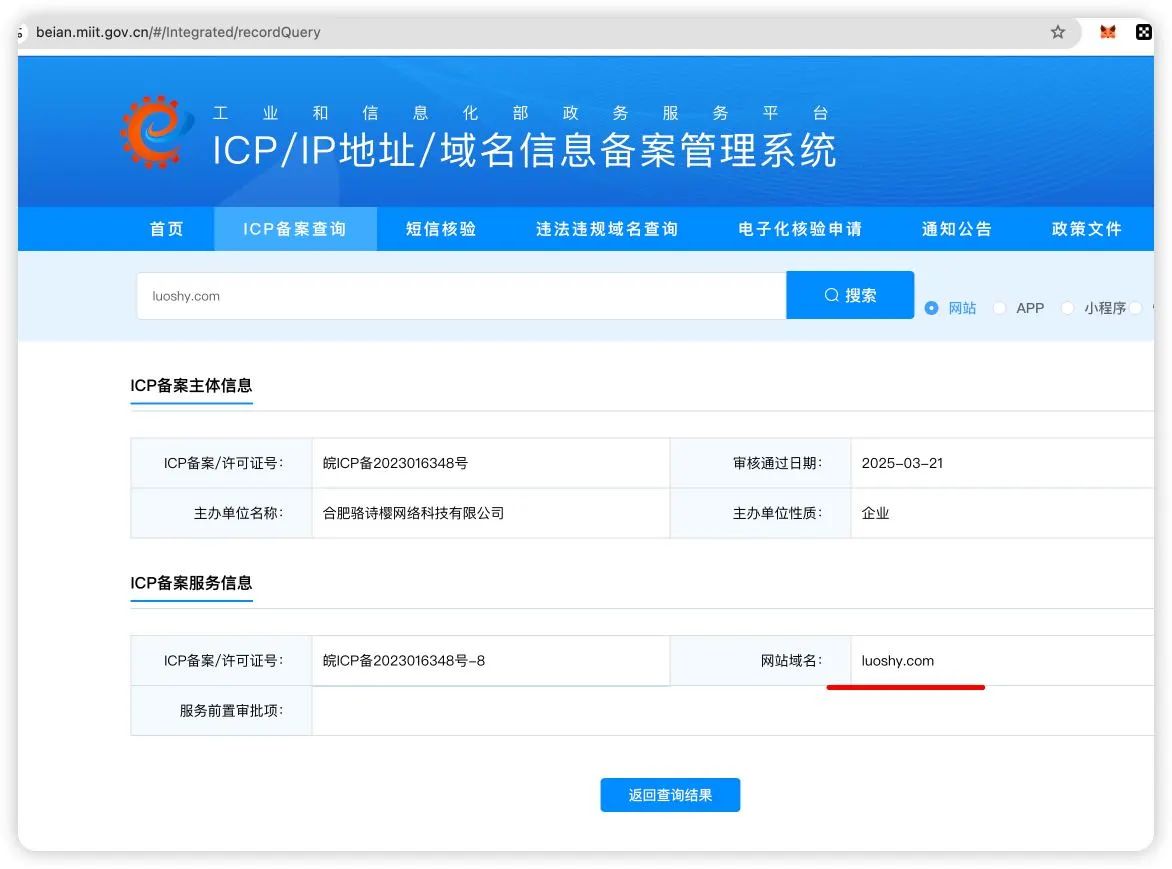Click the 网站域名 label

tap(792, 661)
